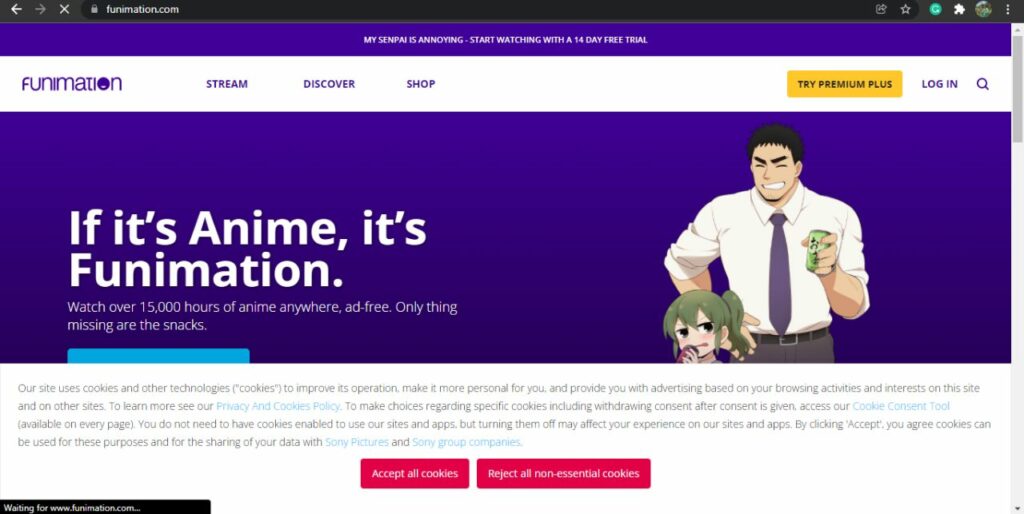This screenshot has width=1024, height=514.
Task: Open the Grammarly extension icon
Action: pos(935,9)
